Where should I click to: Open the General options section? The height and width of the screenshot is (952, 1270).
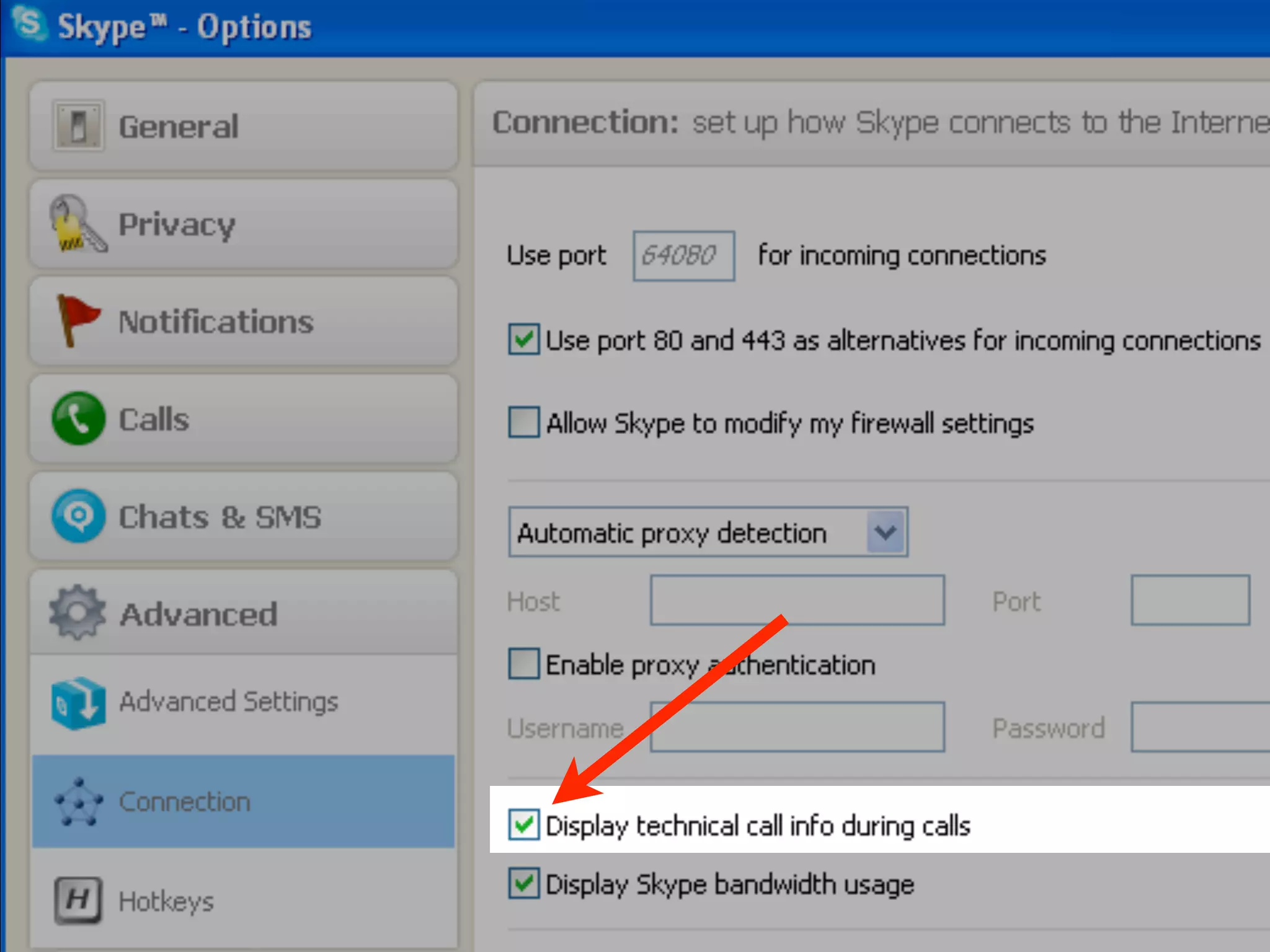pos(243,126)
